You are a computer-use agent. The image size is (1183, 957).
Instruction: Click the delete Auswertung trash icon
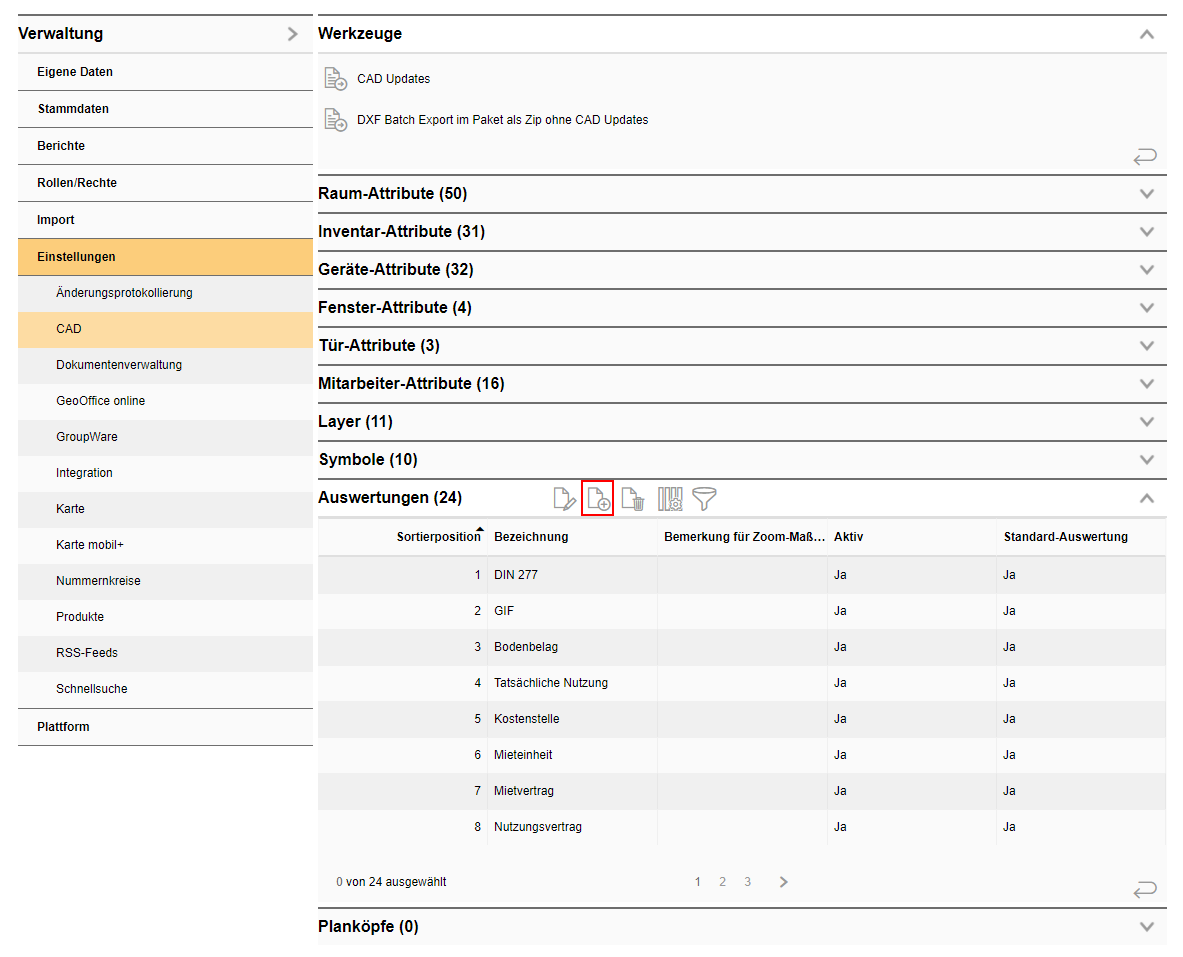[x=632, y=498]
